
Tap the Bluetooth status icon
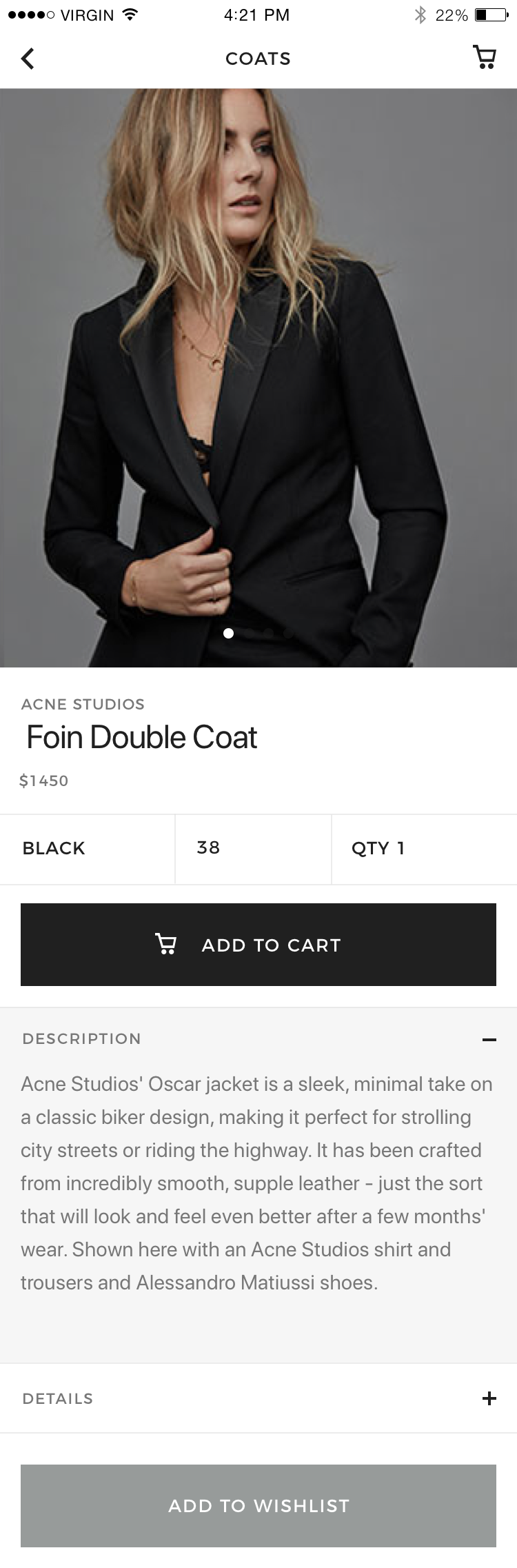[420, 14]
